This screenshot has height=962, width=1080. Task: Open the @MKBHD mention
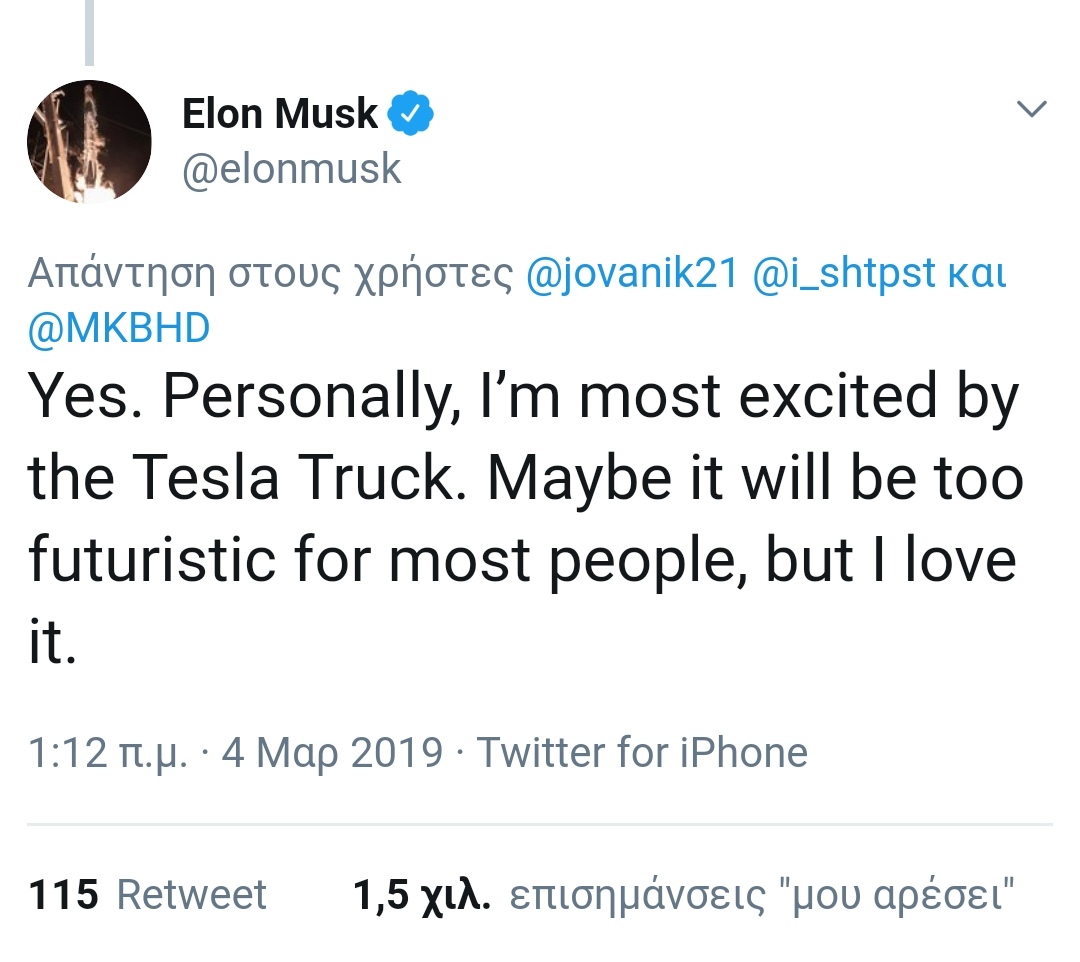(119, 328)
